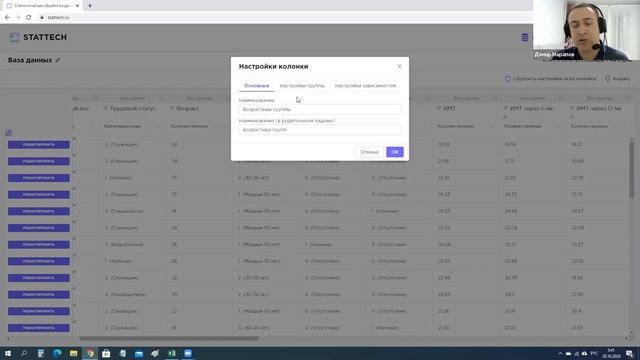Open filter icon on Возраст column
This screenshot has height=360, width=640.
172,108
